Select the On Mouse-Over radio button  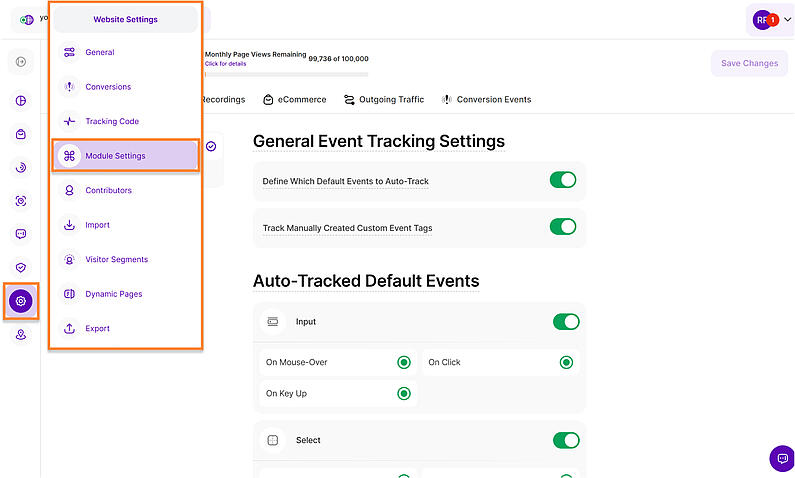(404, 362)
